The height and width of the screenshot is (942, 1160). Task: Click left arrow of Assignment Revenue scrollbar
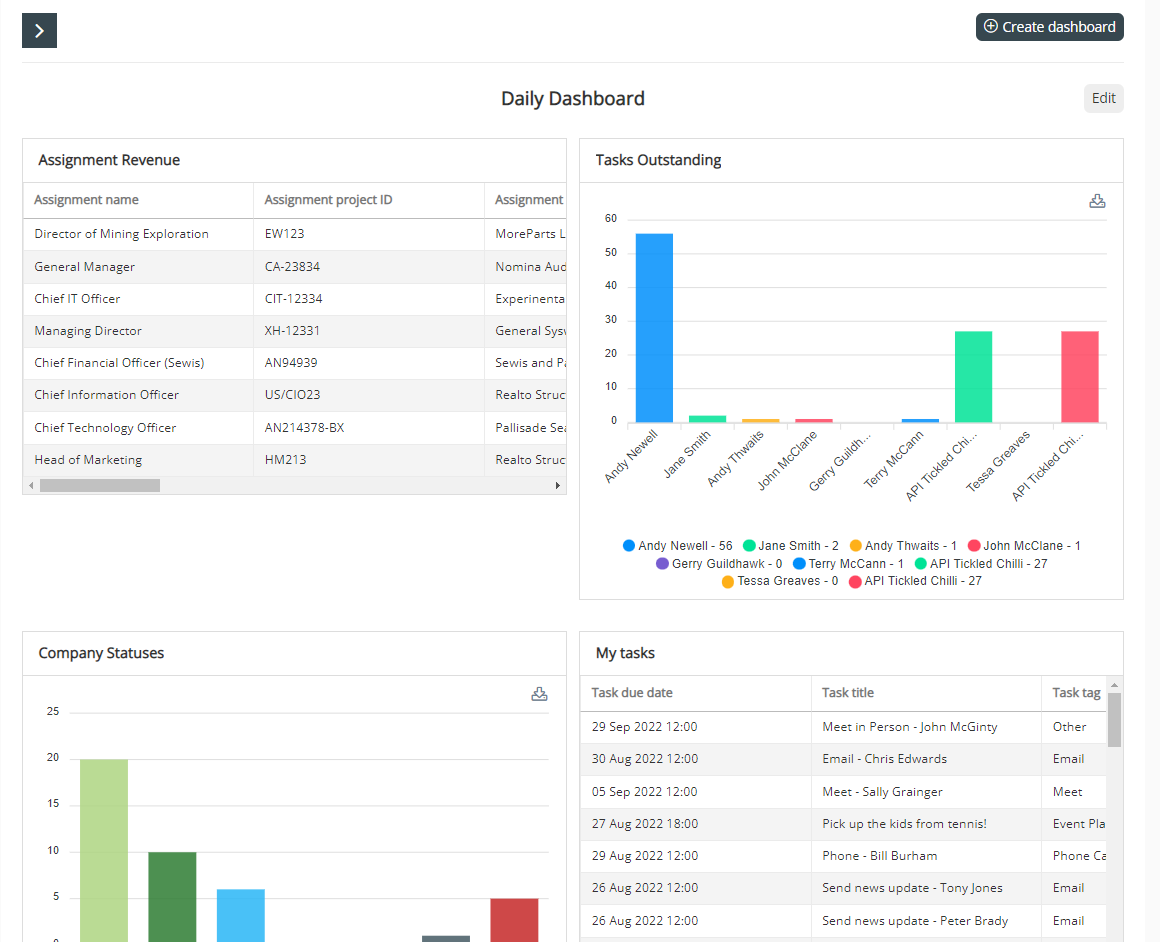pyautogui.click(x=31, y=485)
